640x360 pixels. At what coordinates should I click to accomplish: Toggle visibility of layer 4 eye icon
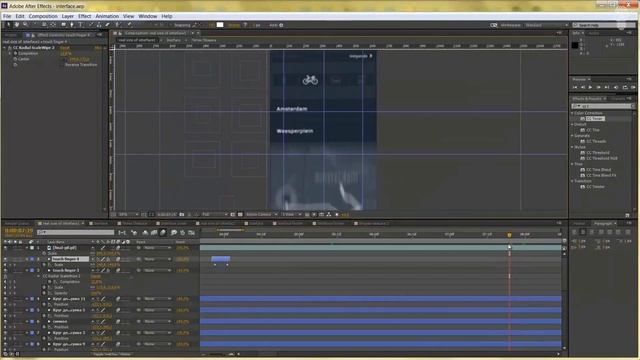(x=5, y=299)
